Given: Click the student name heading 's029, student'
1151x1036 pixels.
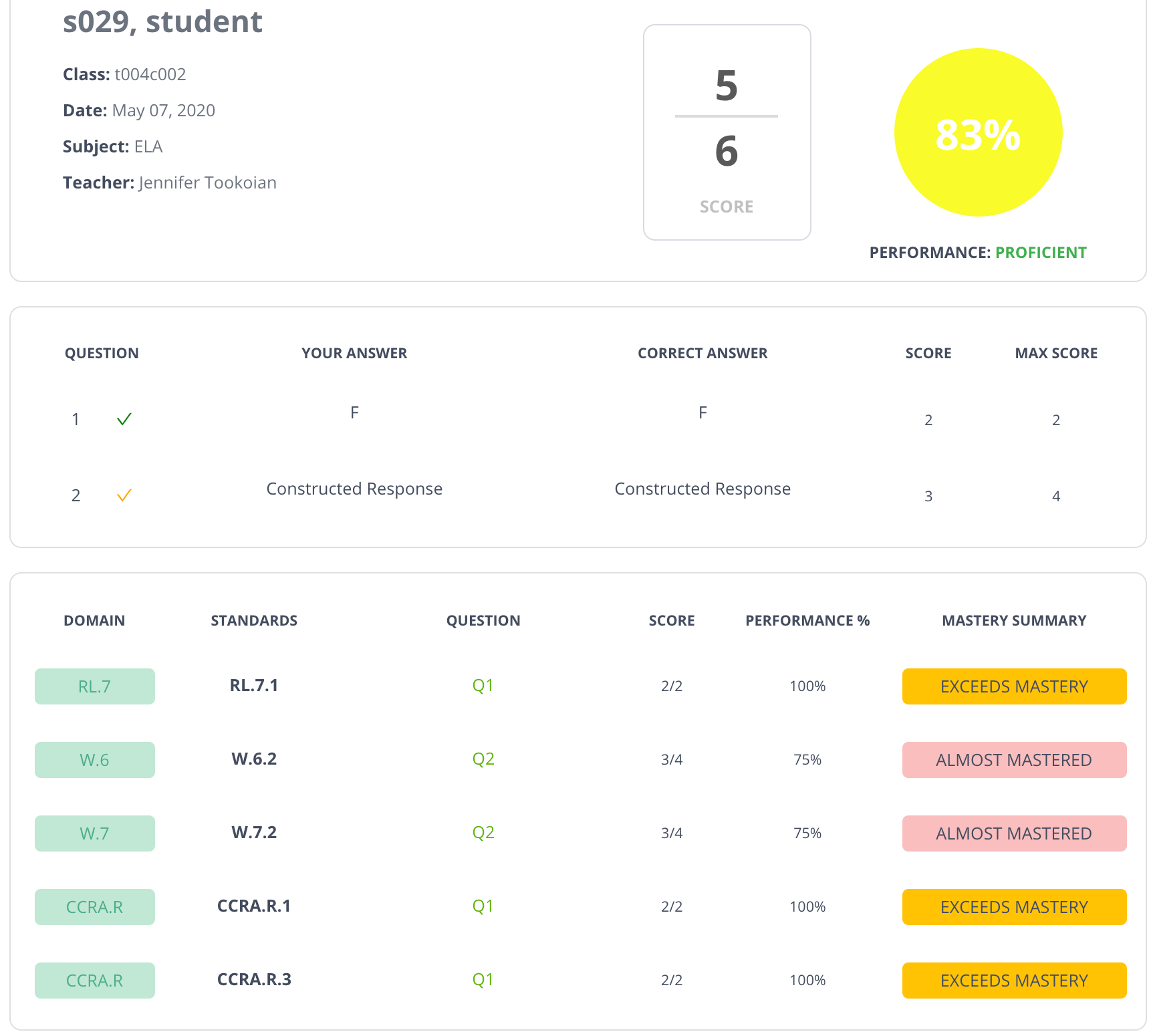Looking at the screenshot, I should [162, 21].
